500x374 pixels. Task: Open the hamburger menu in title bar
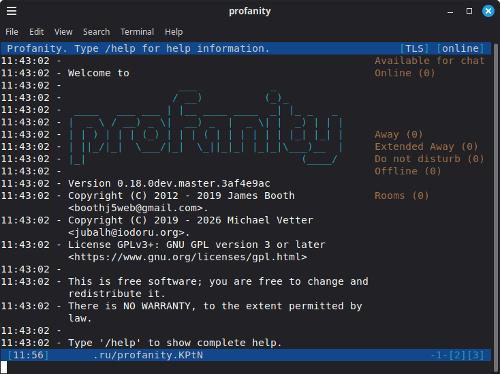click(12, 11)
